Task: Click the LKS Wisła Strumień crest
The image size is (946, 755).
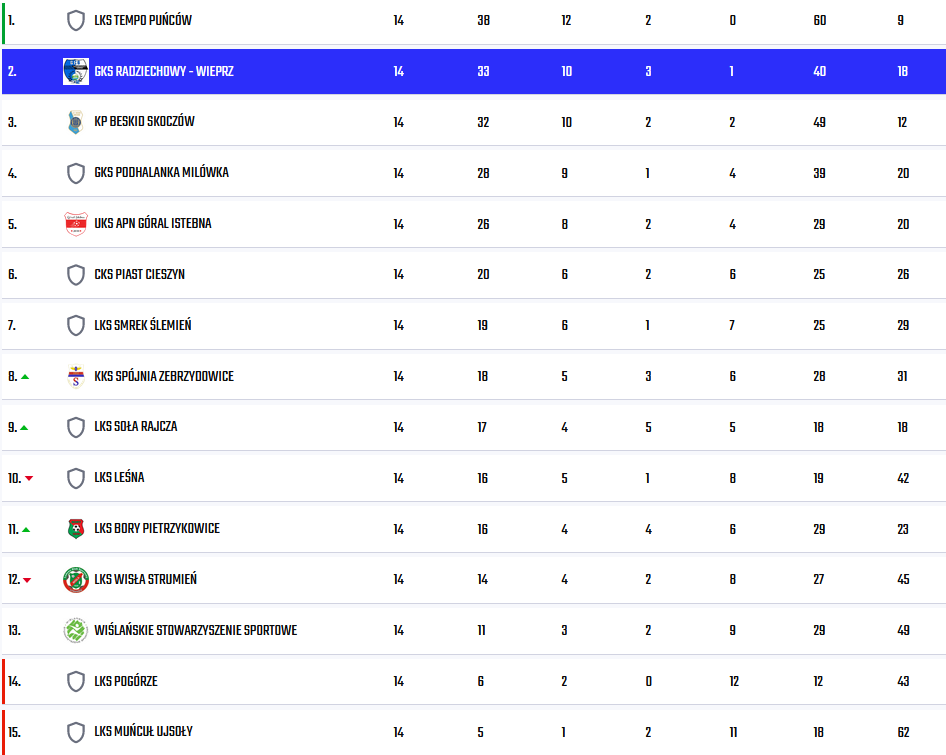Action: 76,580
